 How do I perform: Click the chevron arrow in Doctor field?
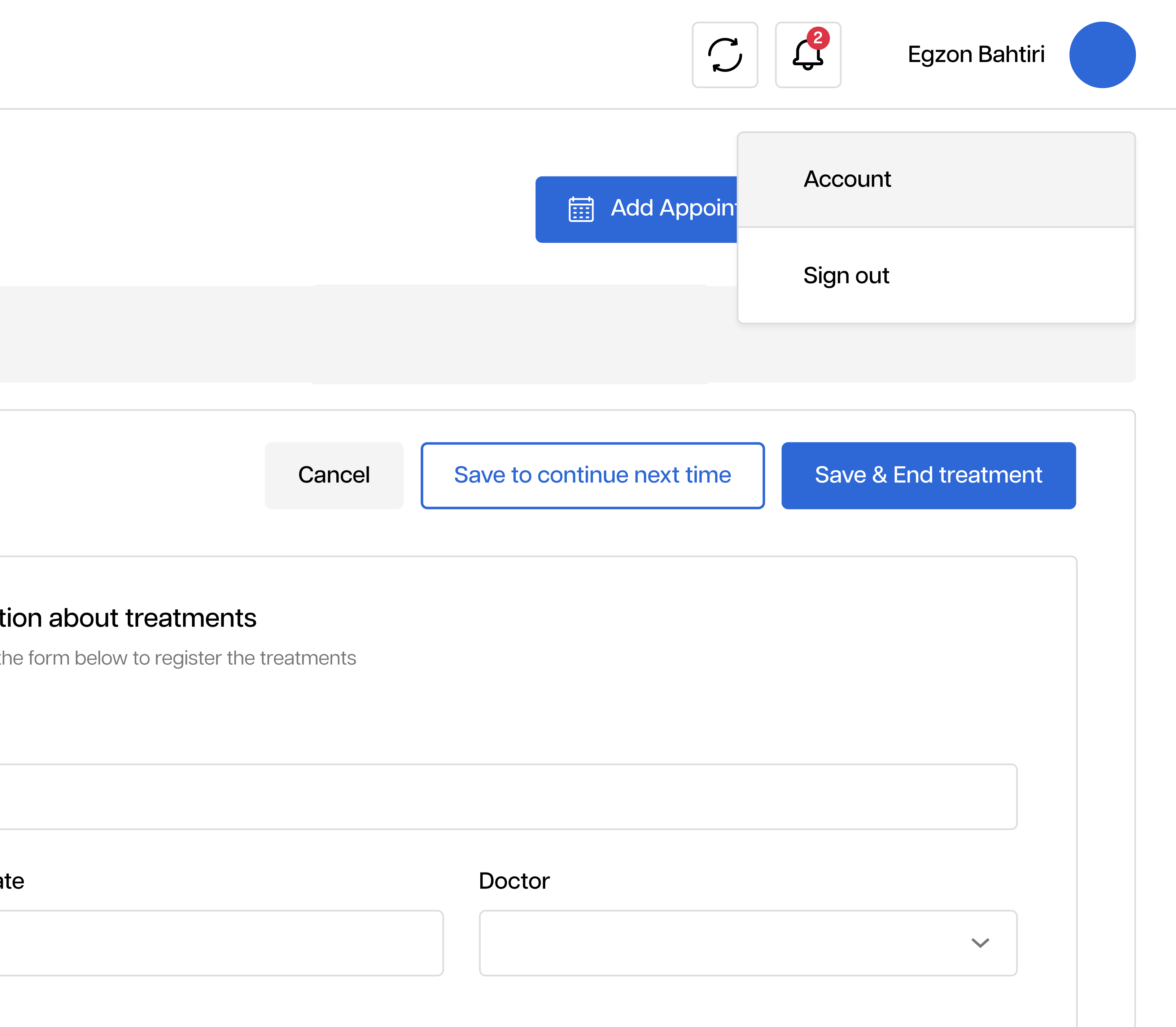(x=980, y=943)
